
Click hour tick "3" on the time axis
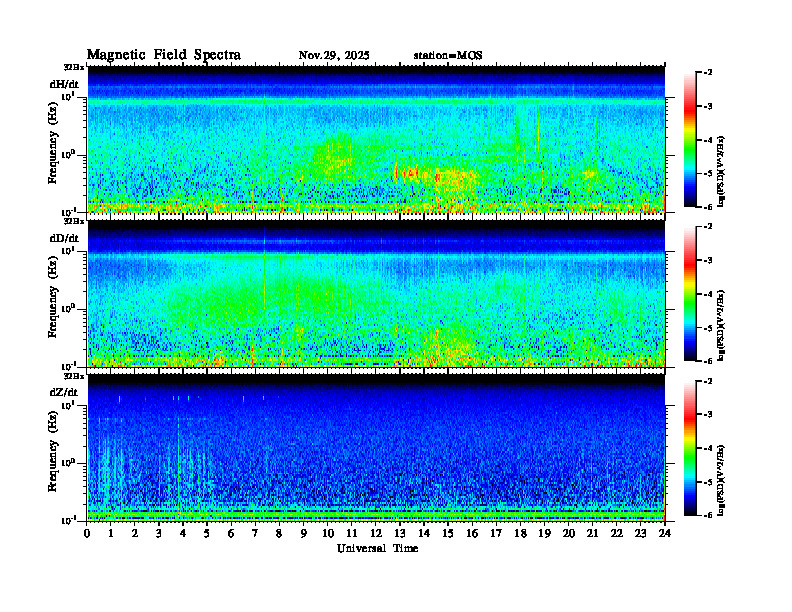click(159, 534)
